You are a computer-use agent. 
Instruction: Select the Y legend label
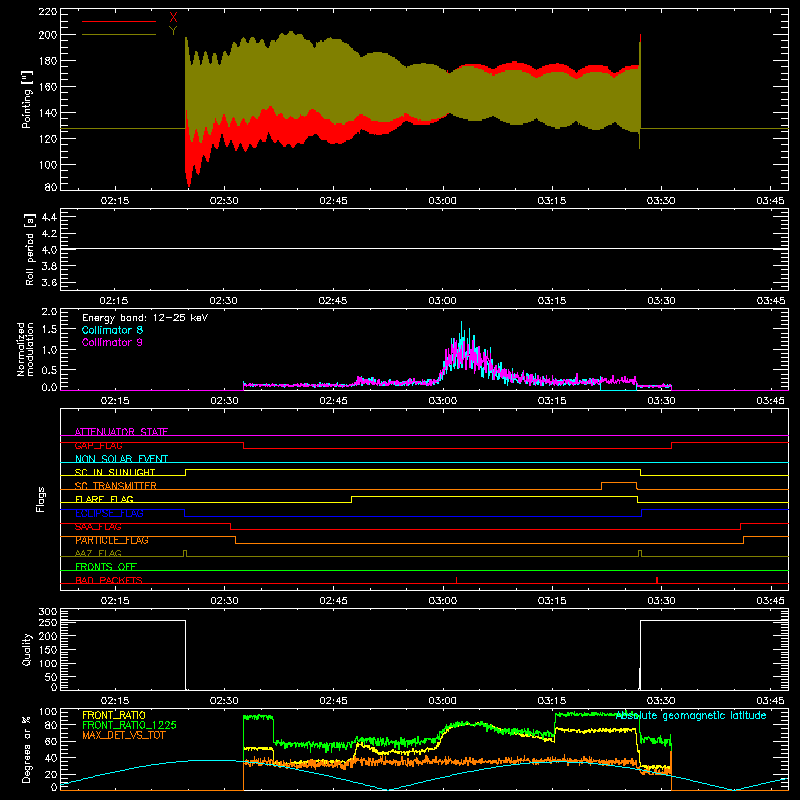coord(173,31)
